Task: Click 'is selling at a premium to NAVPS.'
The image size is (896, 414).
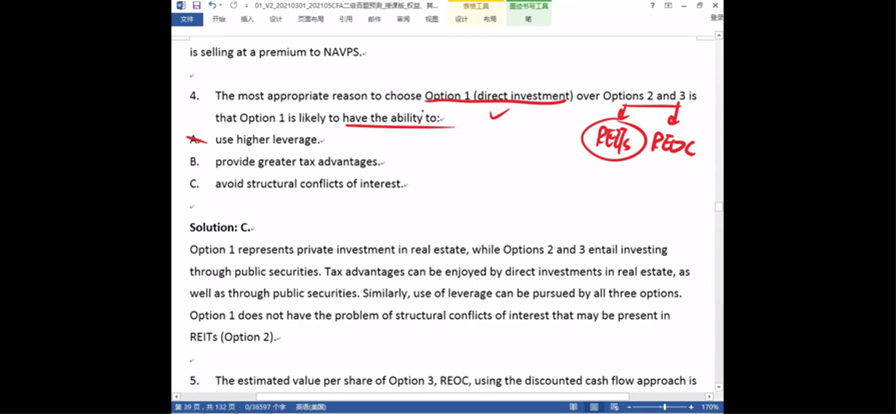Action: [275, 53]
